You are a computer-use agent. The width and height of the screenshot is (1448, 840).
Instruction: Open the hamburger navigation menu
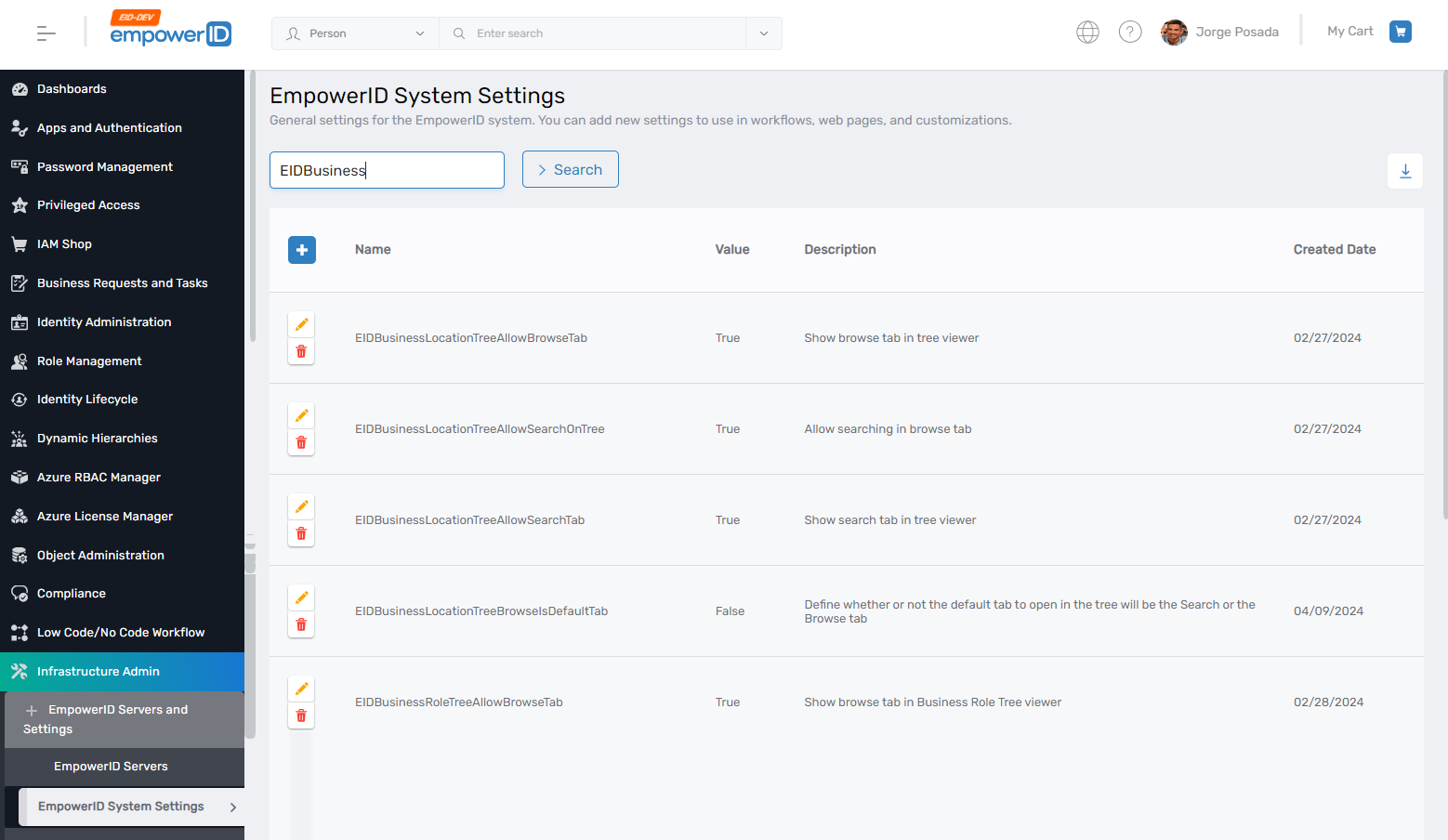click(x=45, y=33)
